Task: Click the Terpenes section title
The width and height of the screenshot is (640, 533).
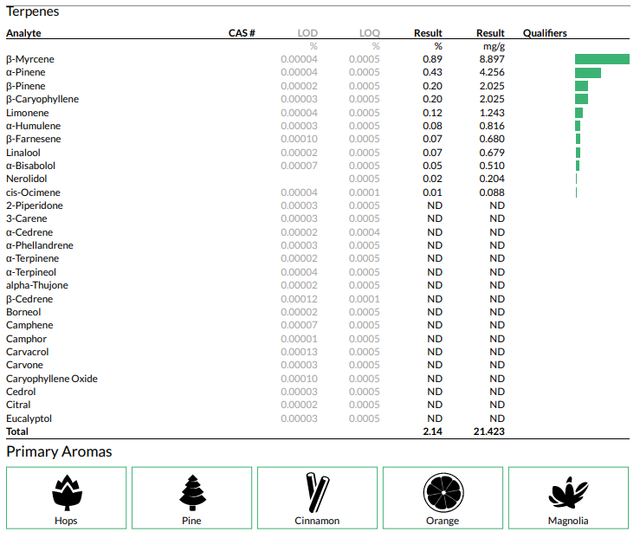Action: click(x=33, y=11)
